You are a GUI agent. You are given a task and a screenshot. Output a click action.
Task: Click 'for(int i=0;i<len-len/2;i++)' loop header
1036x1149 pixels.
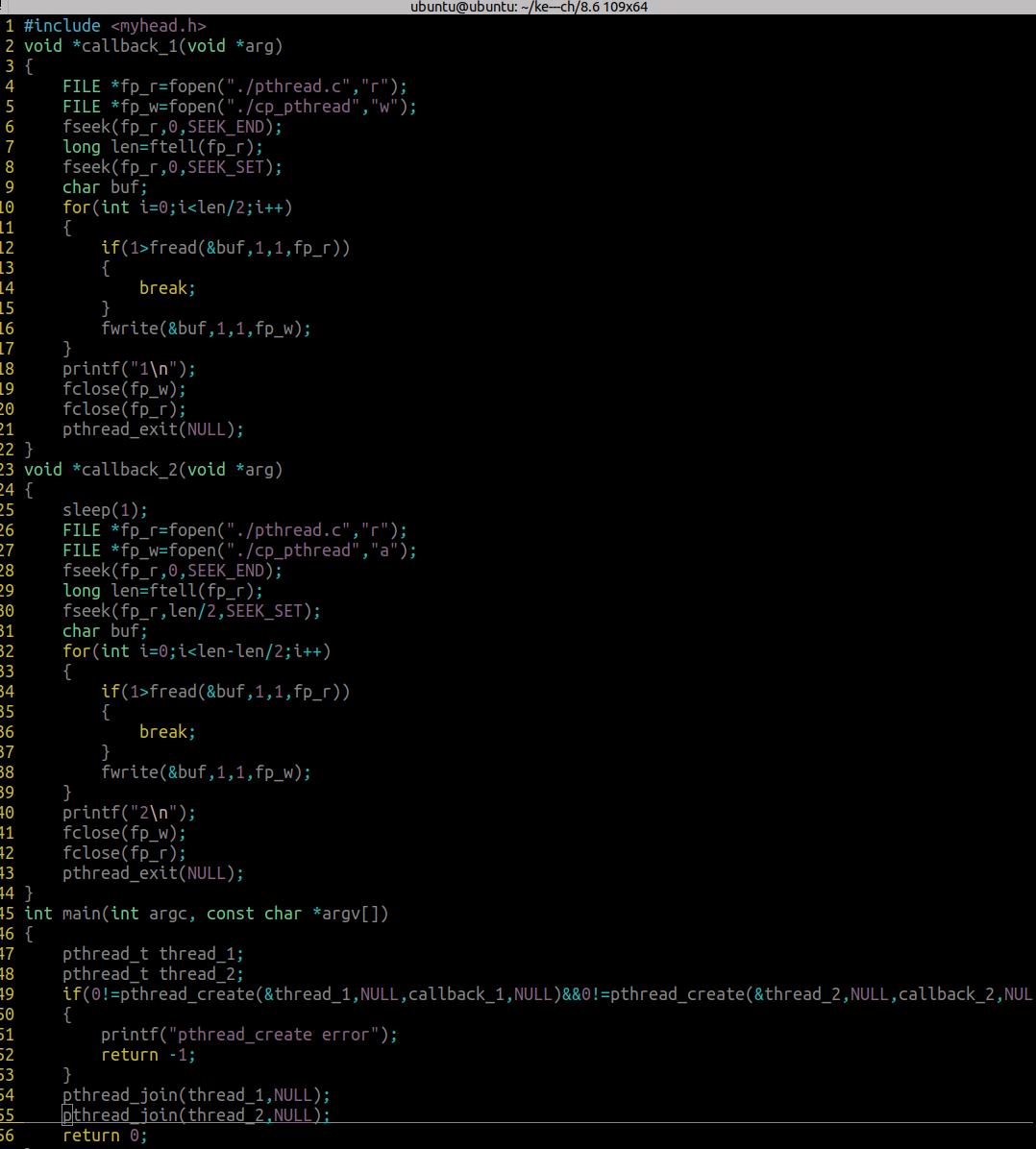click(196, 650)
